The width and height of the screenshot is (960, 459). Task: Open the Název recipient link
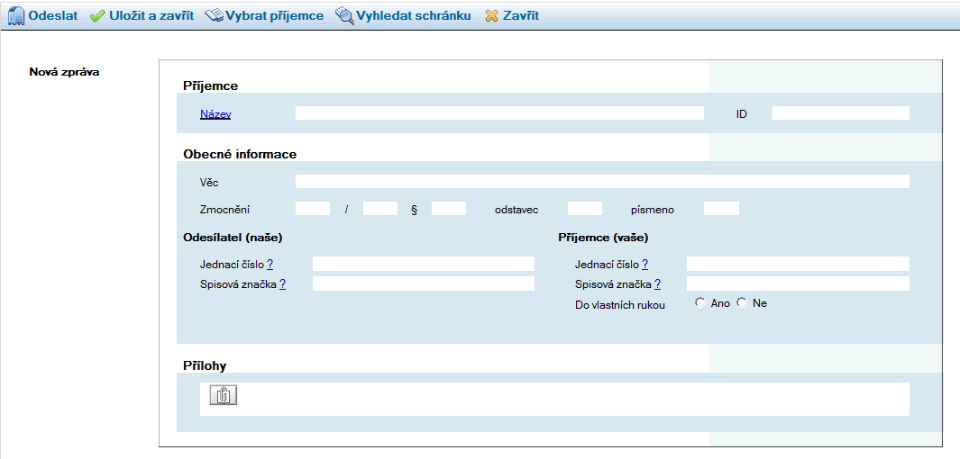(x=215, y=114)
